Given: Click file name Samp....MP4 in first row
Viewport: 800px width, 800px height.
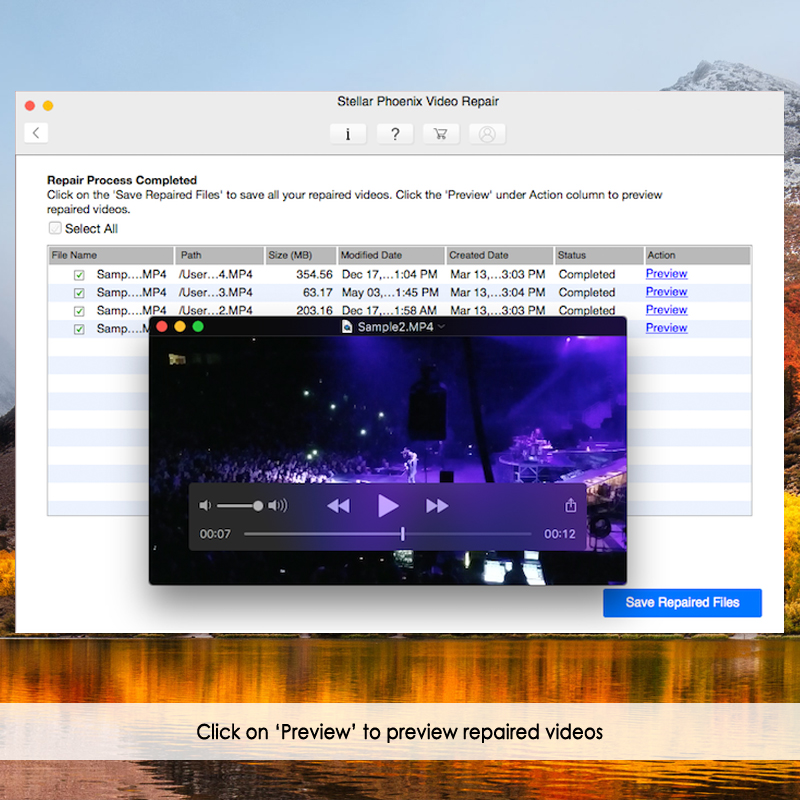Looking at the screenshot, I should pyautogui.click(x=132, y=274).
